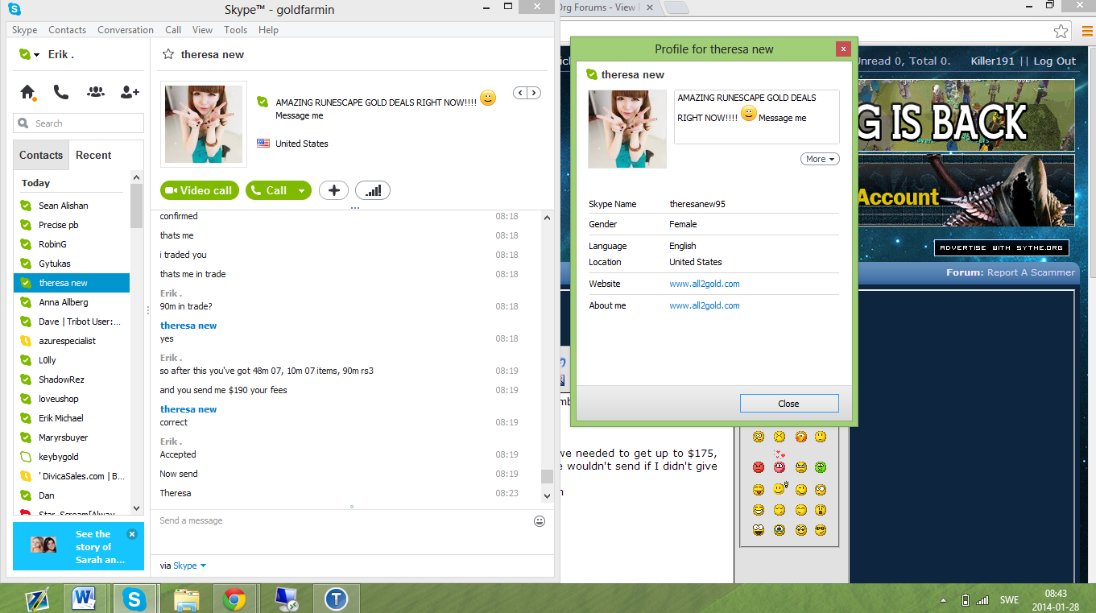The width and height of the screenshot is (1096, 613).
Task: Switch to the Contacts tab
Action: pyautogui.click(x=41, y=155)
